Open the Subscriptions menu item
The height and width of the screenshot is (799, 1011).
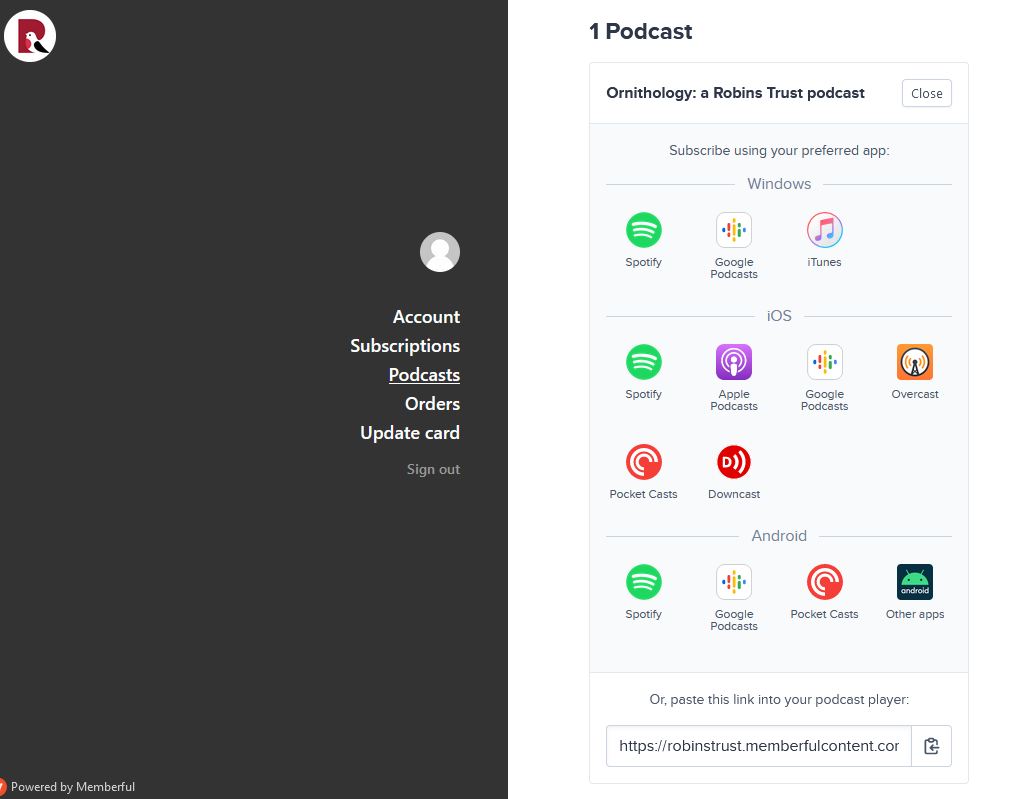pos(405,346)
